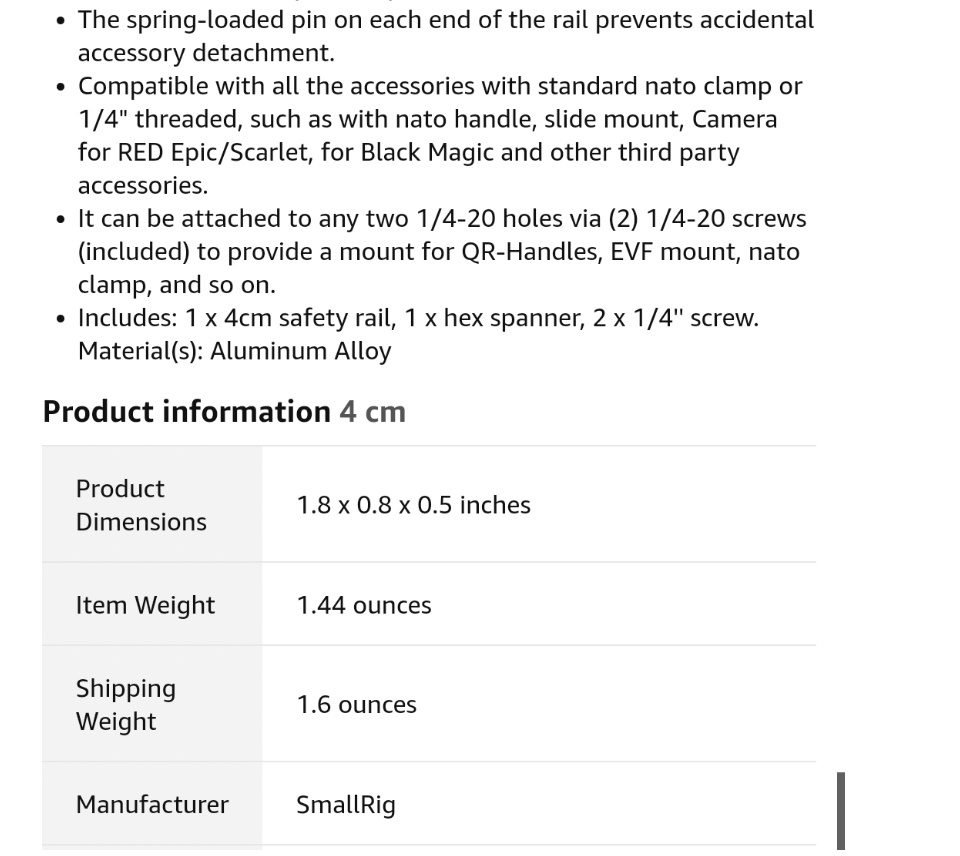Select the 'Manufacturer' row label
This screenshot has width=960, height=856.
pyautogui.click(x=152, y=804)
